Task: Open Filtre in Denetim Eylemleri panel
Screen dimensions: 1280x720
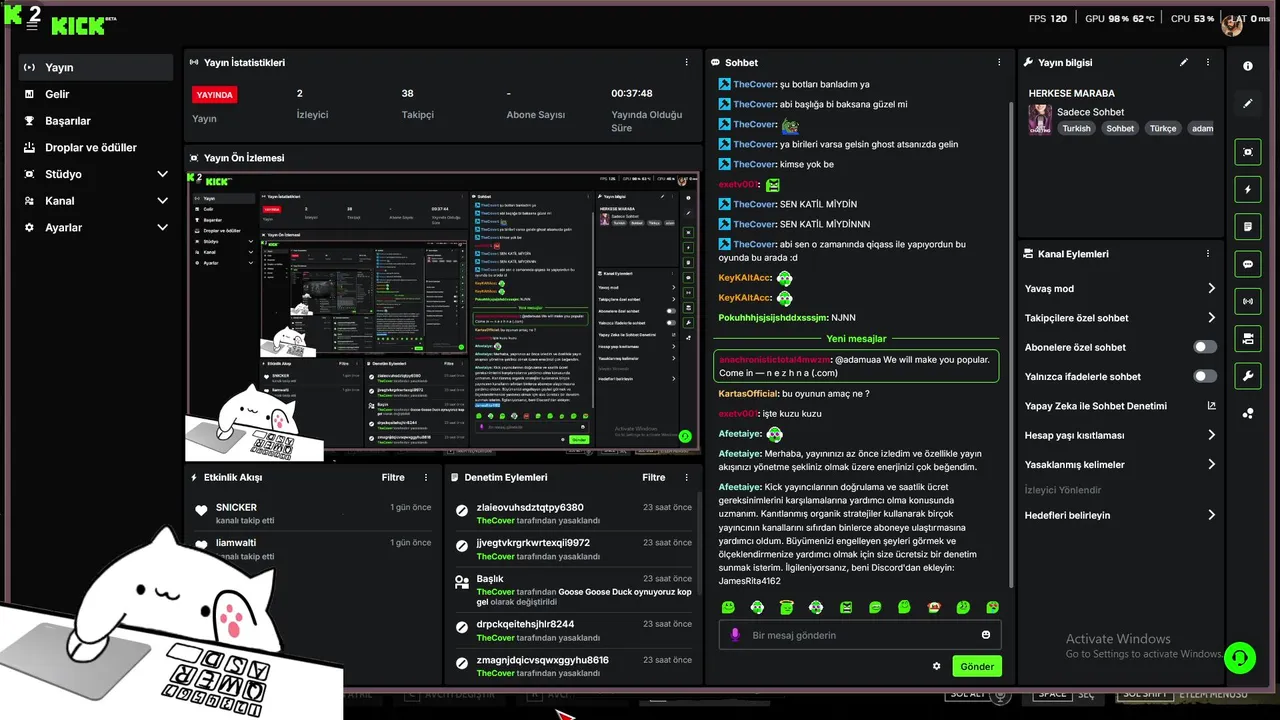Action: pos(654,477)
